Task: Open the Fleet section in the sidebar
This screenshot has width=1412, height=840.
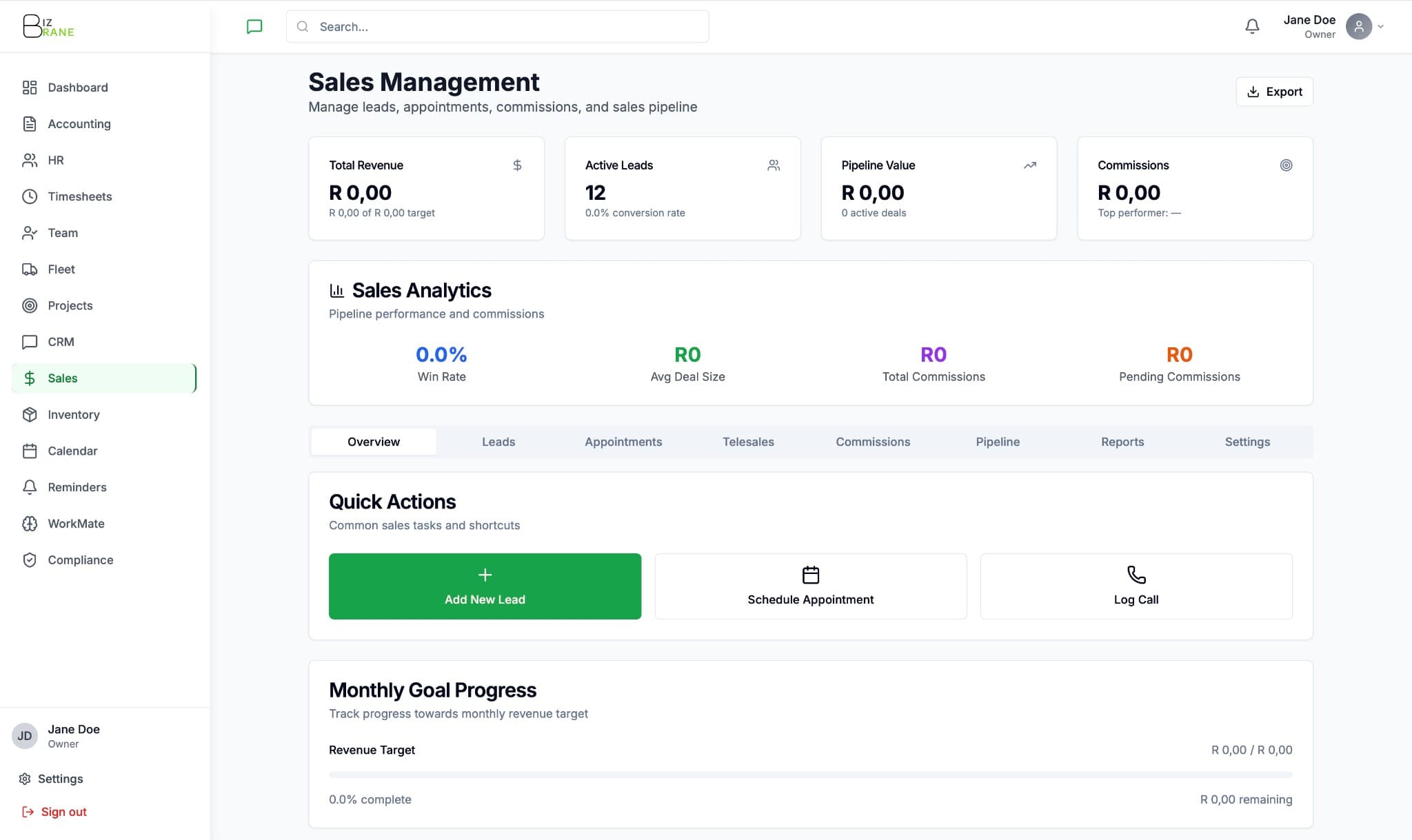Action: (61, 269)
